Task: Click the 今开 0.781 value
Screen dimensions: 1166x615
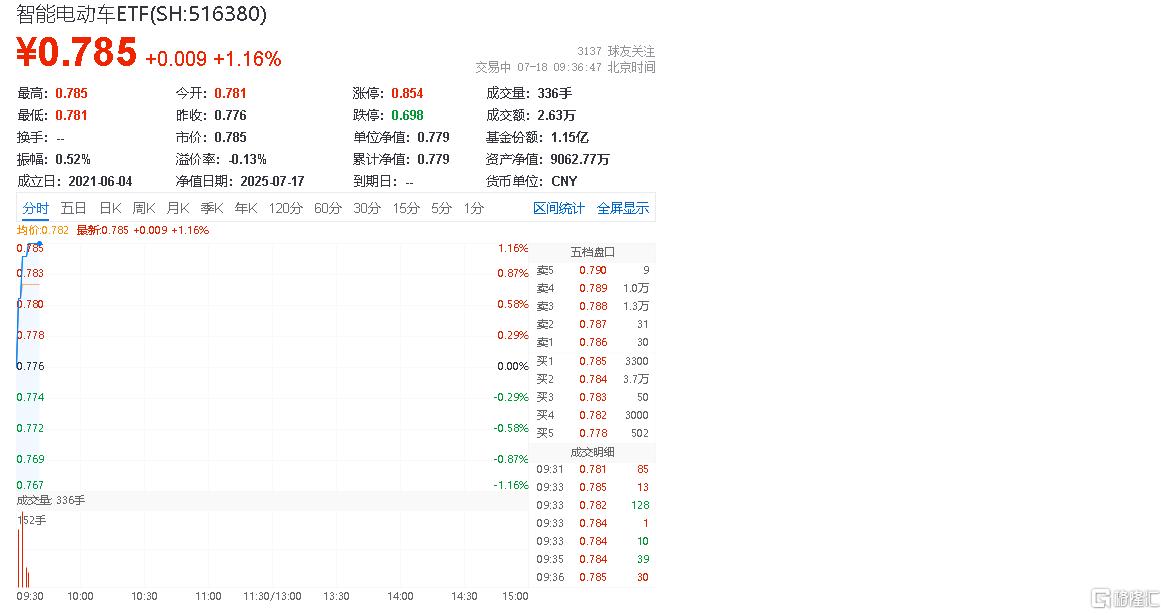Action: pos(231,94)
